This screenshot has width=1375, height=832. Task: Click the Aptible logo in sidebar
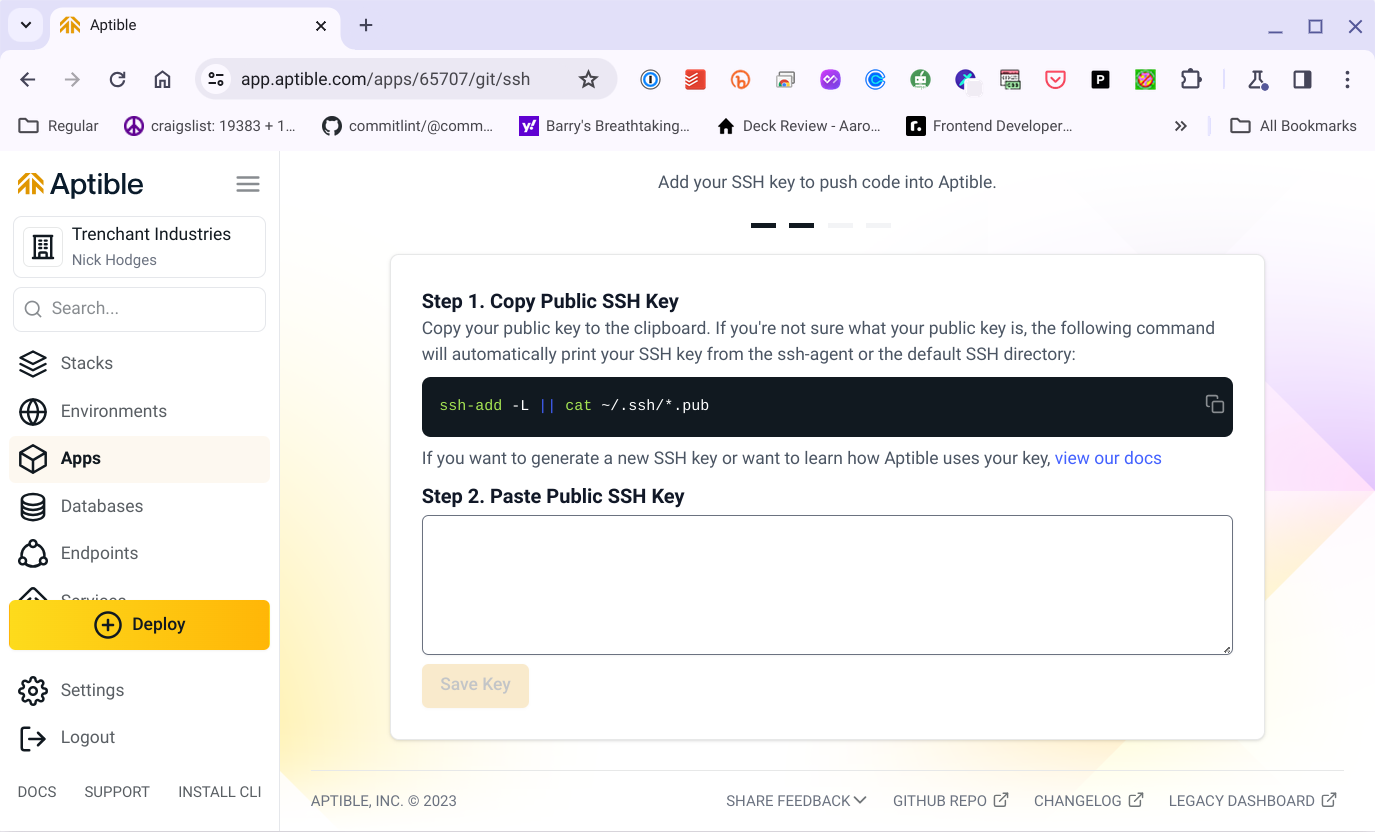click(80, 184)
